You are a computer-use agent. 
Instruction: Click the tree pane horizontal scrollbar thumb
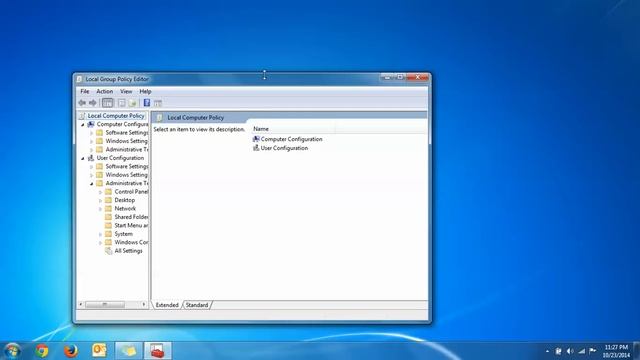point(104,304)
